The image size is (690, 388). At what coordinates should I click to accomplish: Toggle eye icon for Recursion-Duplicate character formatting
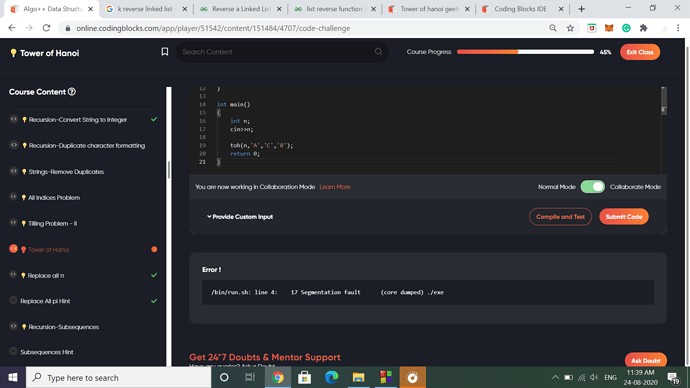click(14, 145)
